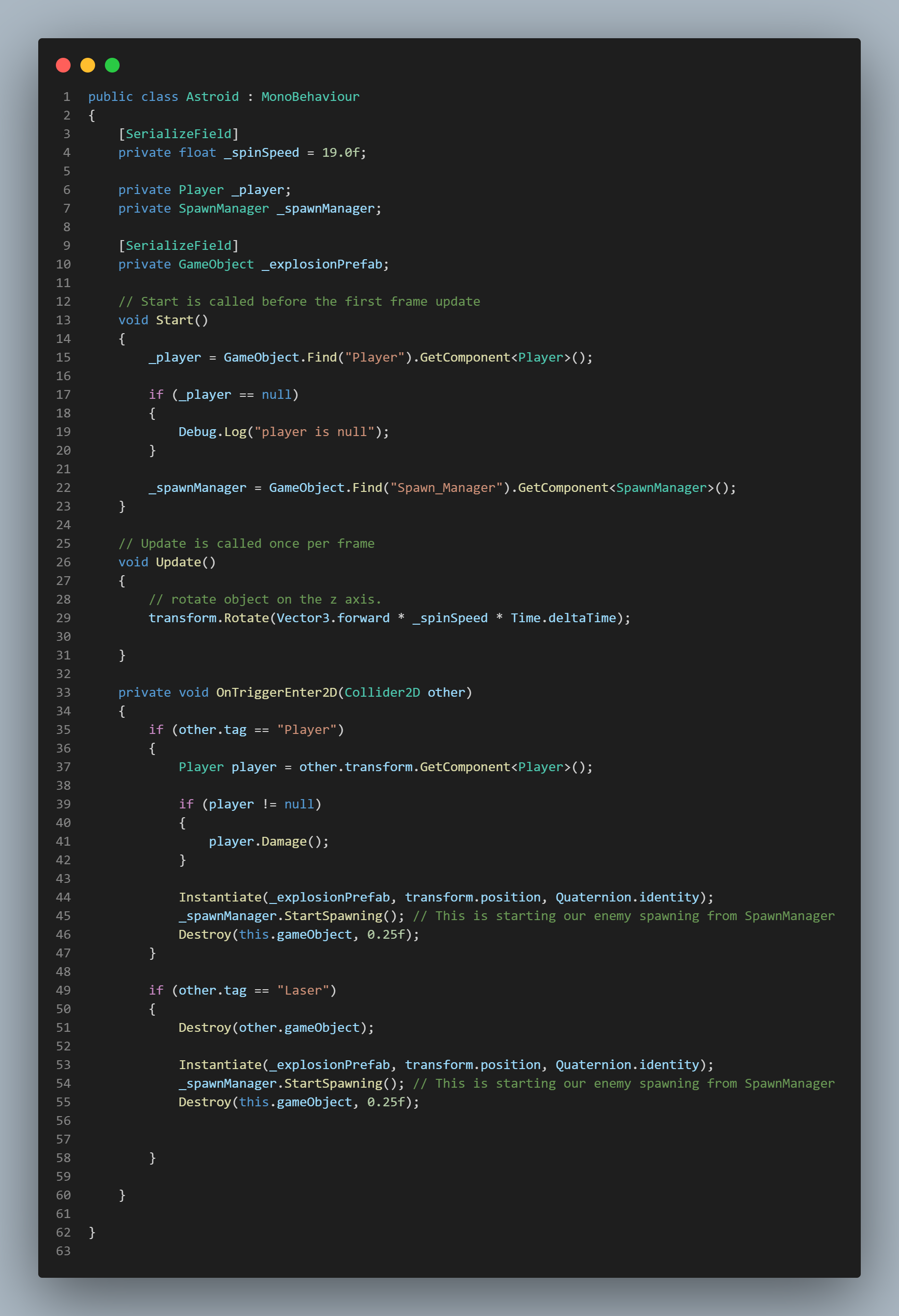The image size is (899, 1316).
Task: Click line number 24
Action: click(x=63, y=525)
